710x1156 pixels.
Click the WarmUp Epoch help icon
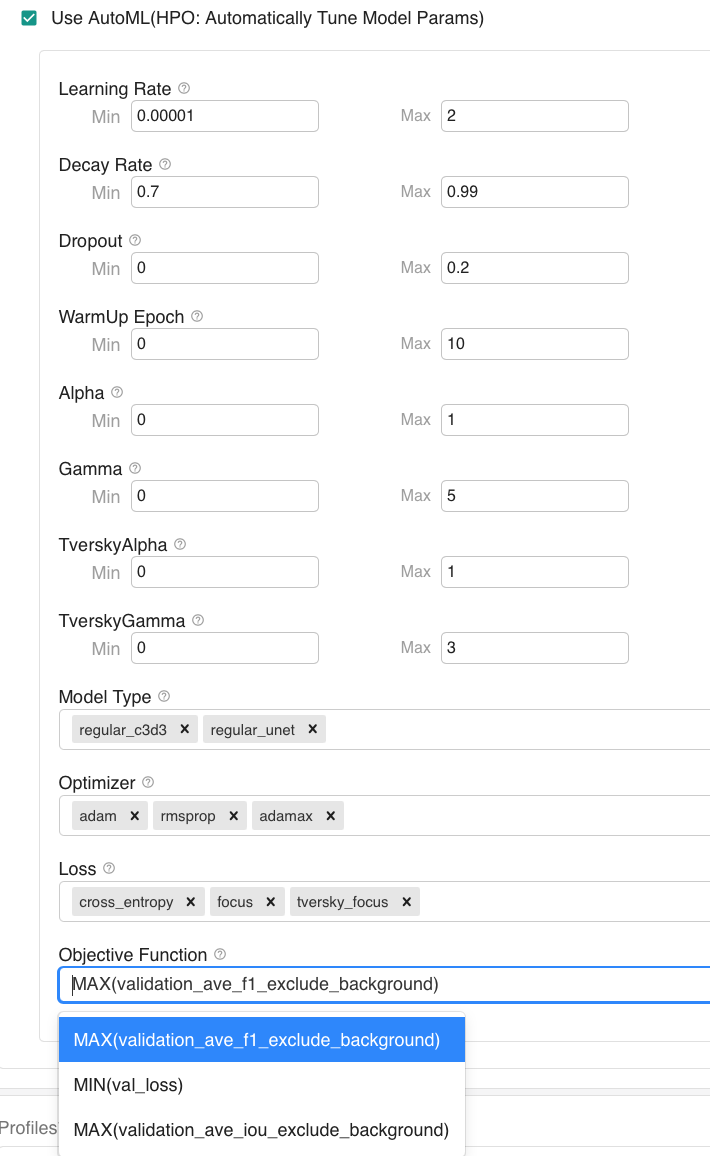coord(197,317)
